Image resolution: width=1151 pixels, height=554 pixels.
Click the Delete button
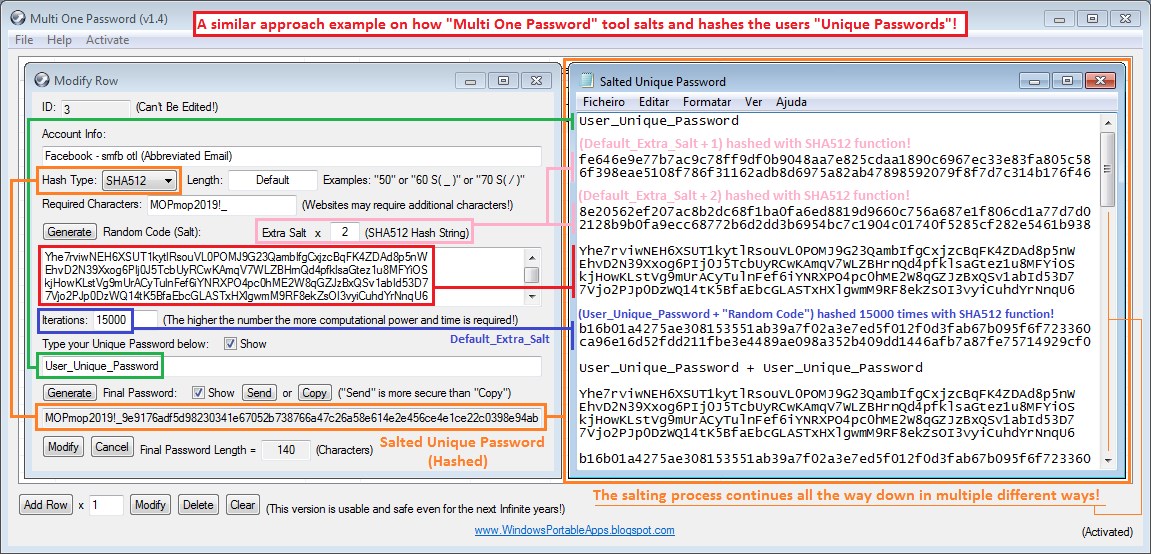(198, 505)
